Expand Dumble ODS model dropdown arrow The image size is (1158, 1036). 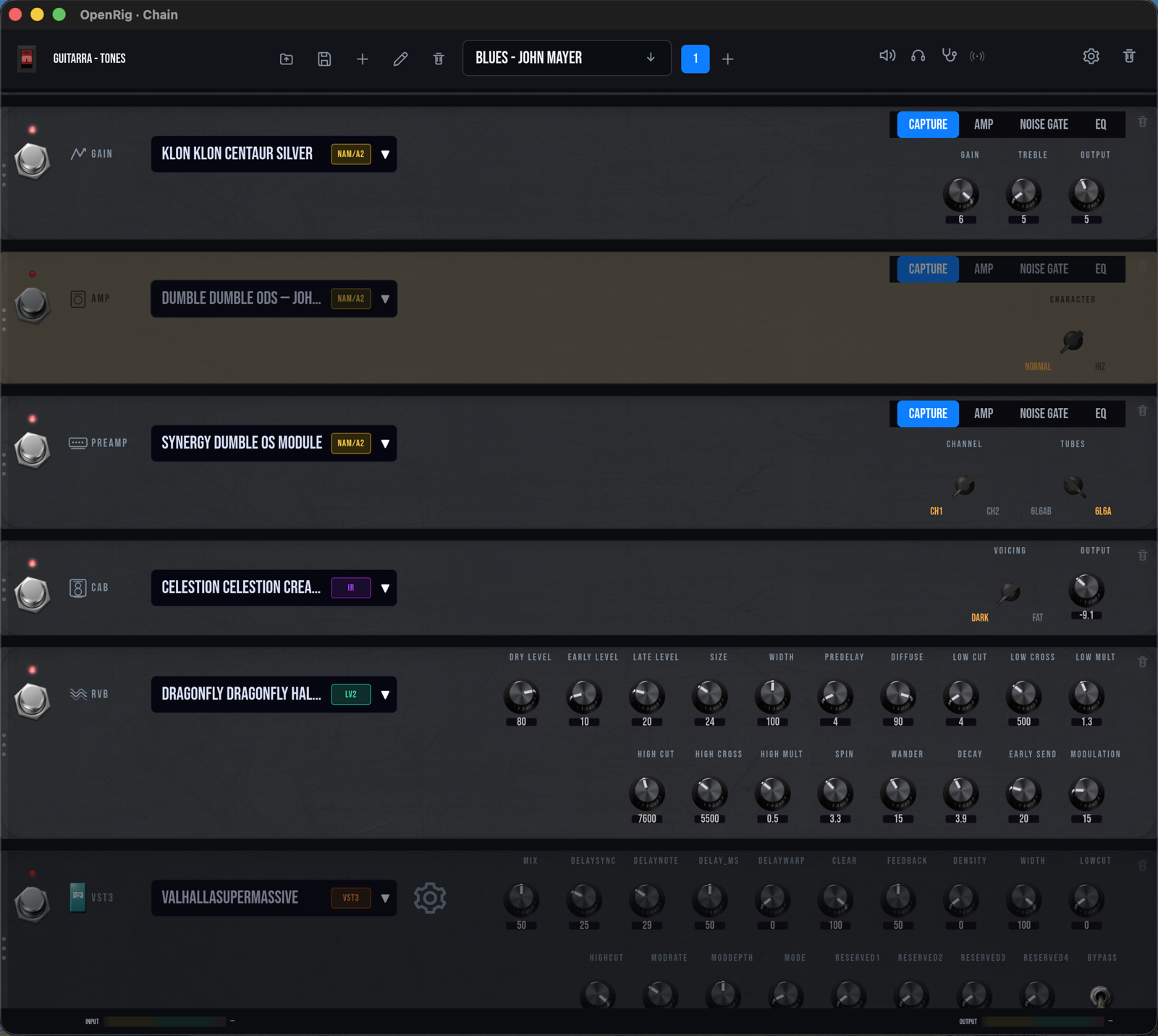385,299
